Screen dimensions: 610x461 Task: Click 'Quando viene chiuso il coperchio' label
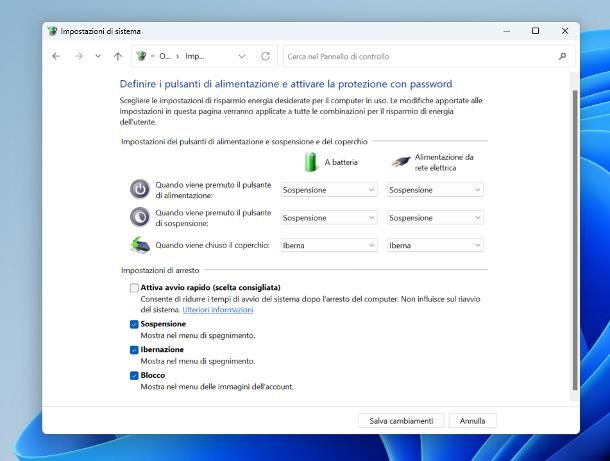click(213, 245)
